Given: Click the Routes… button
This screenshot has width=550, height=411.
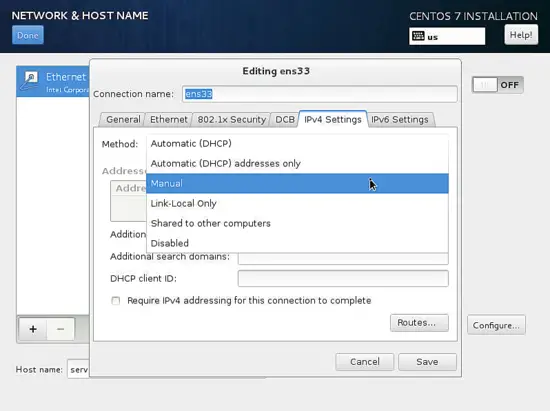Looking at the screenshot, I should click(x=419, y=323).
